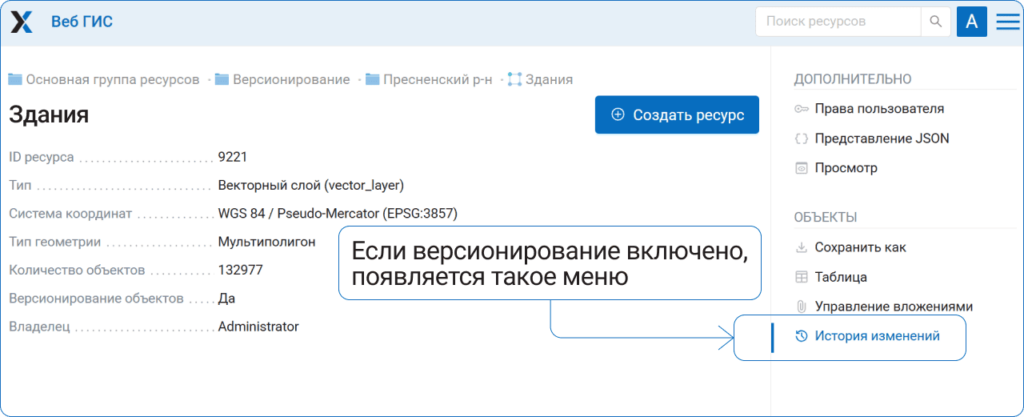Select Мультиполигон geometry type value
Screen dimensions: 1024x417
tap(266, 242)
